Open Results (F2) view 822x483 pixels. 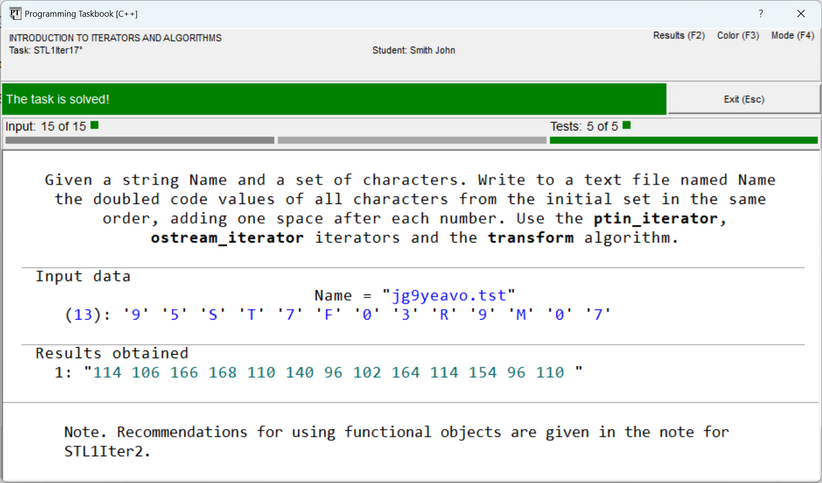tap(678, 36)
